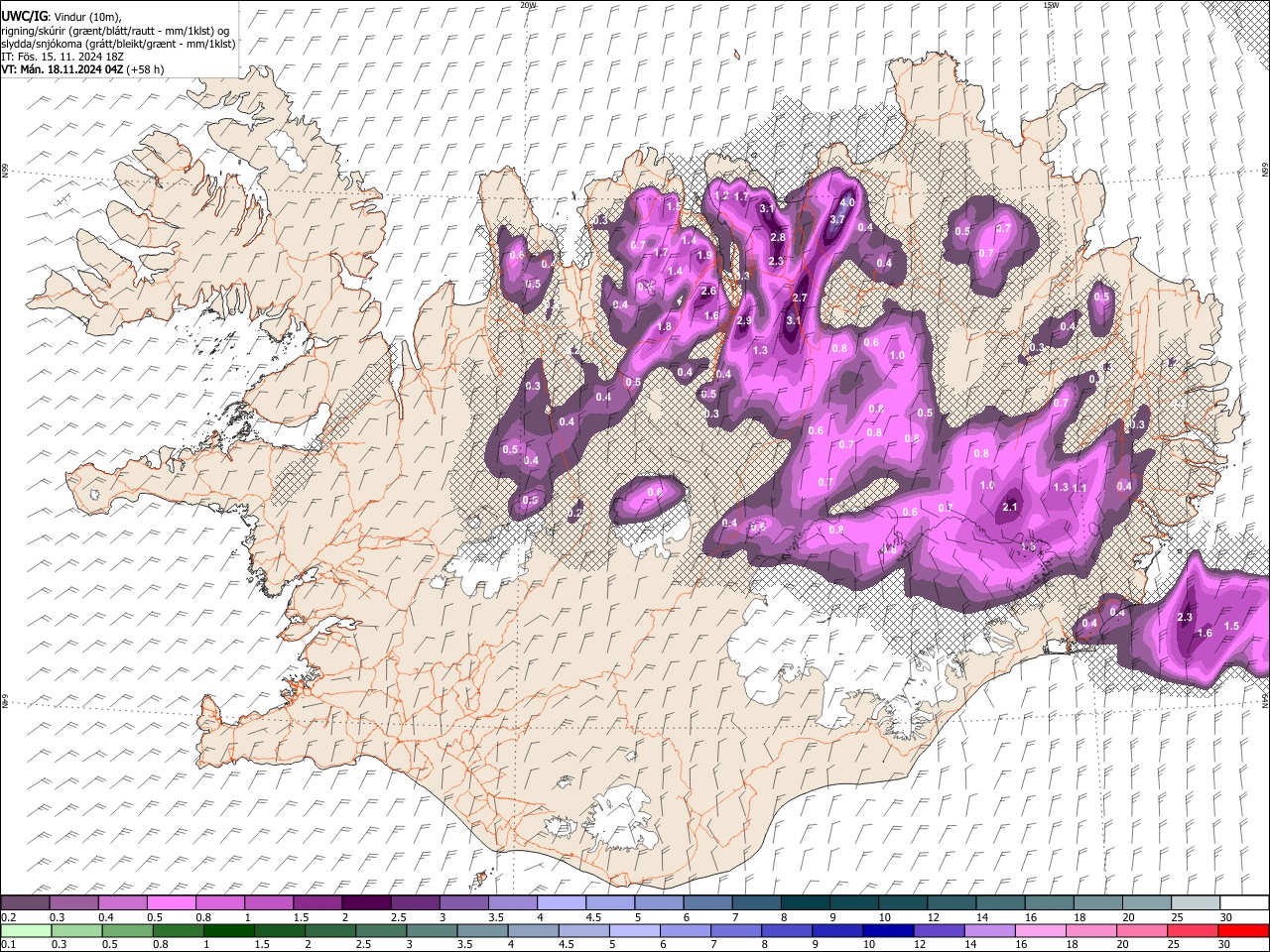Click the upper scale white swatch above 30
The width and height of the screenshot is (1270, 952).
point(1244,902)
